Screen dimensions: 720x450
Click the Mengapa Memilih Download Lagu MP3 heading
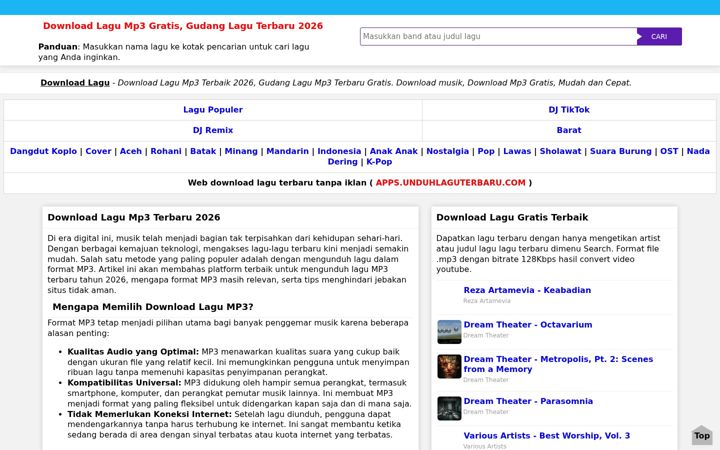[152, 307]
